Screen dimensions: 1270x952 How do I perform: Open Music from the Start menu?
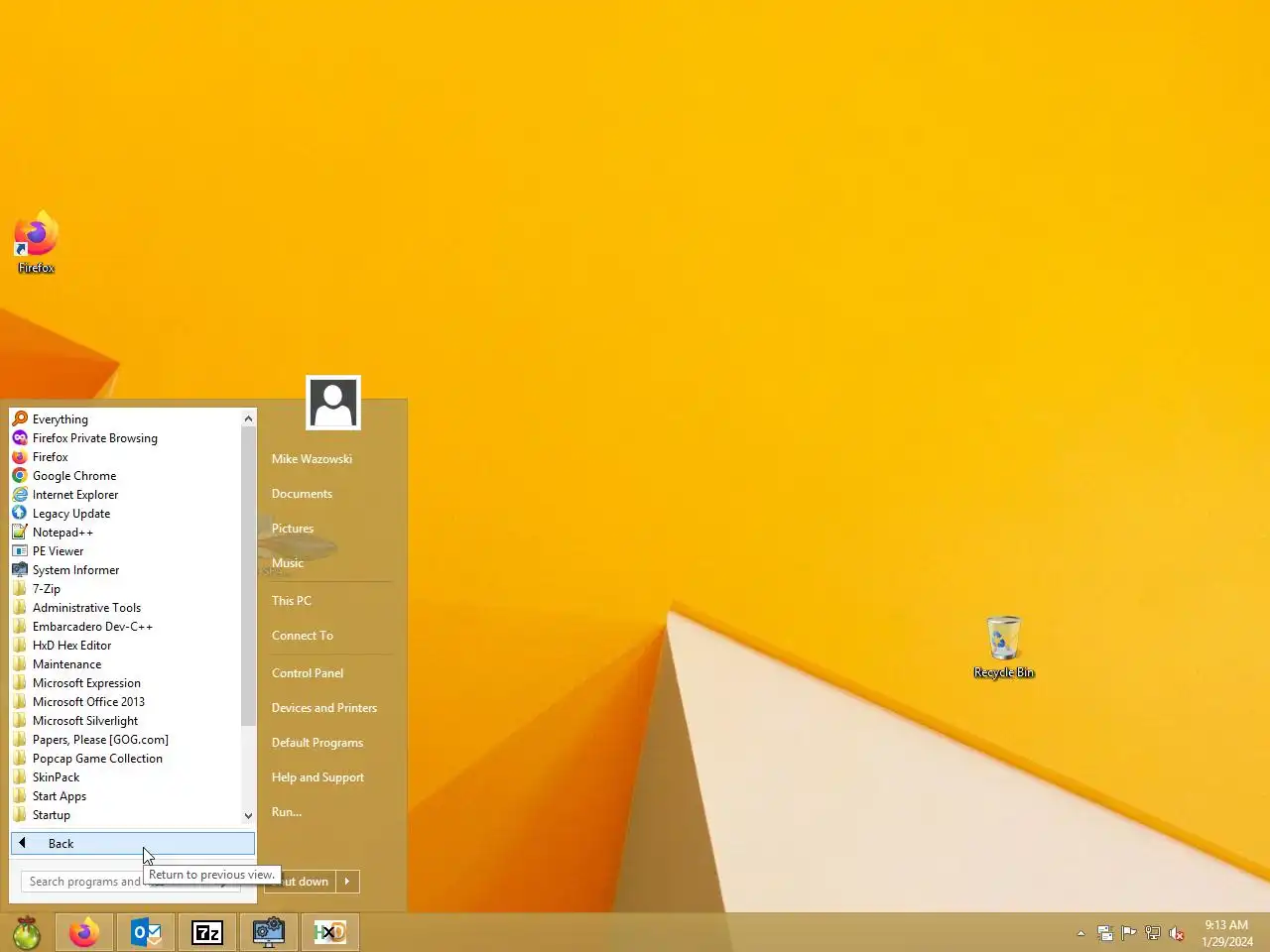(x=288, y=563)
